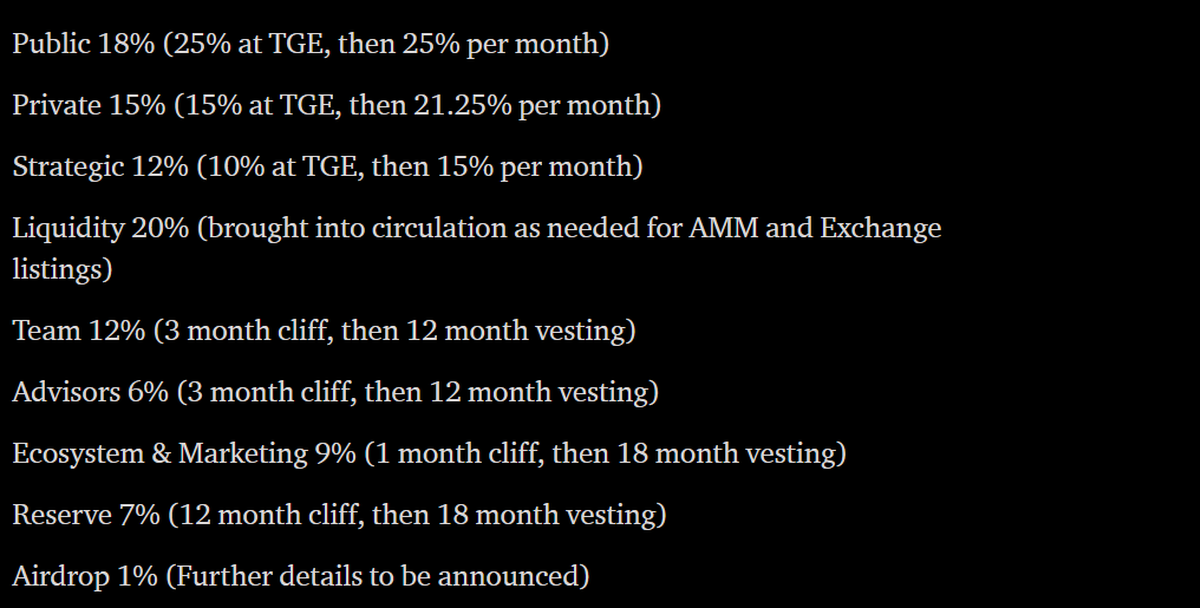This screenshot has width=1200, height=608.
Task: Click the word "Private"
Action: click(56, 105)
